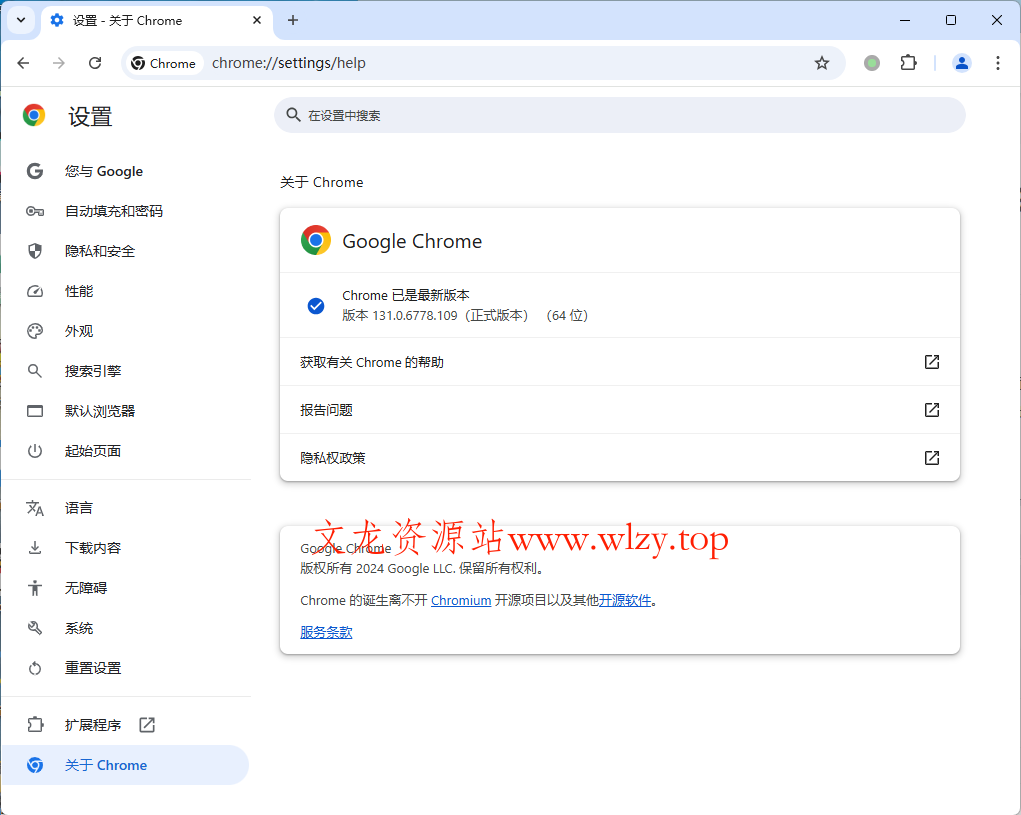Select 关于 Chrome in the sidebar
Viewport: 1021px width, 815px height.
click(105, 764)
